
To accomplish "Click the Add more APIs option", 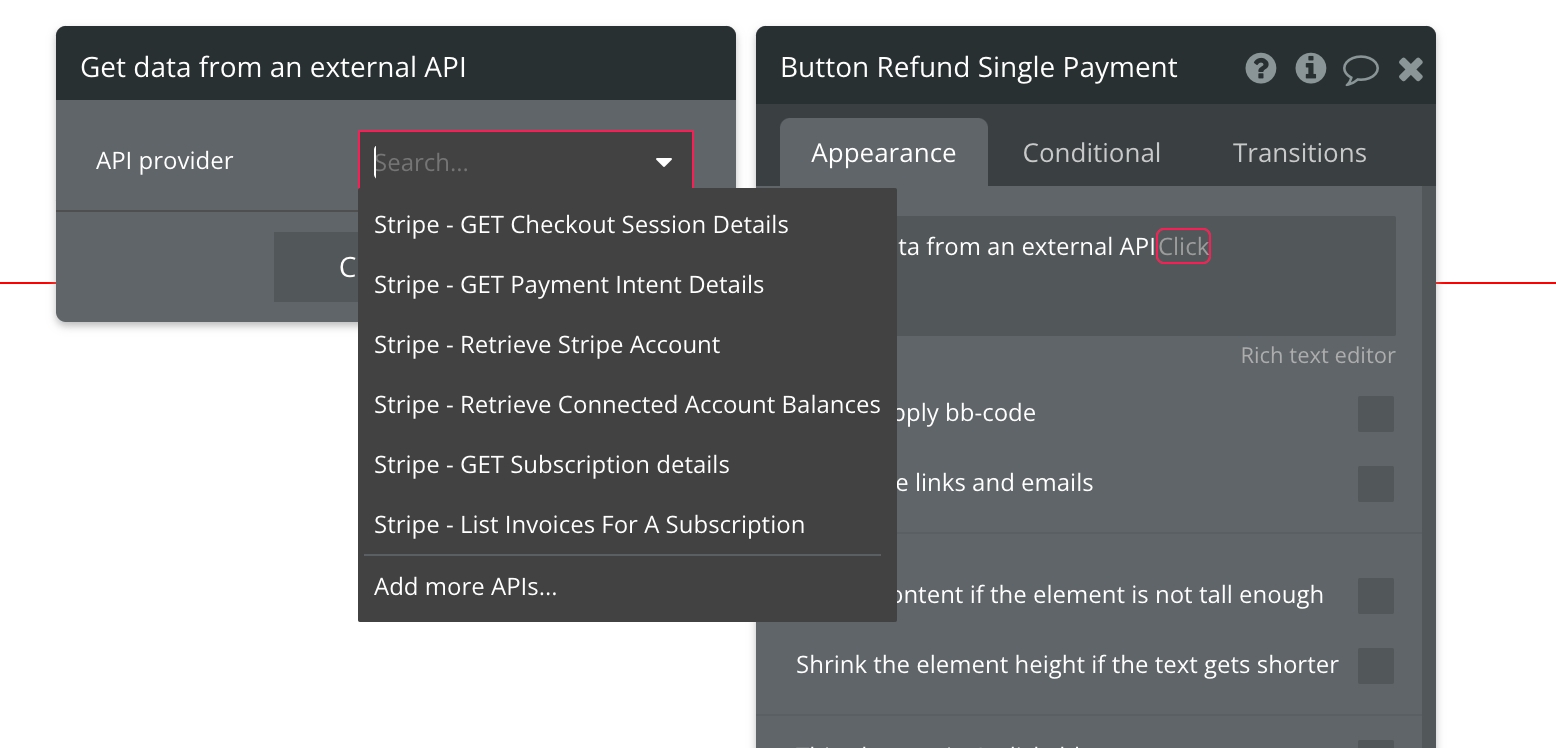I will pyautogui.click(x=466, y=587).
